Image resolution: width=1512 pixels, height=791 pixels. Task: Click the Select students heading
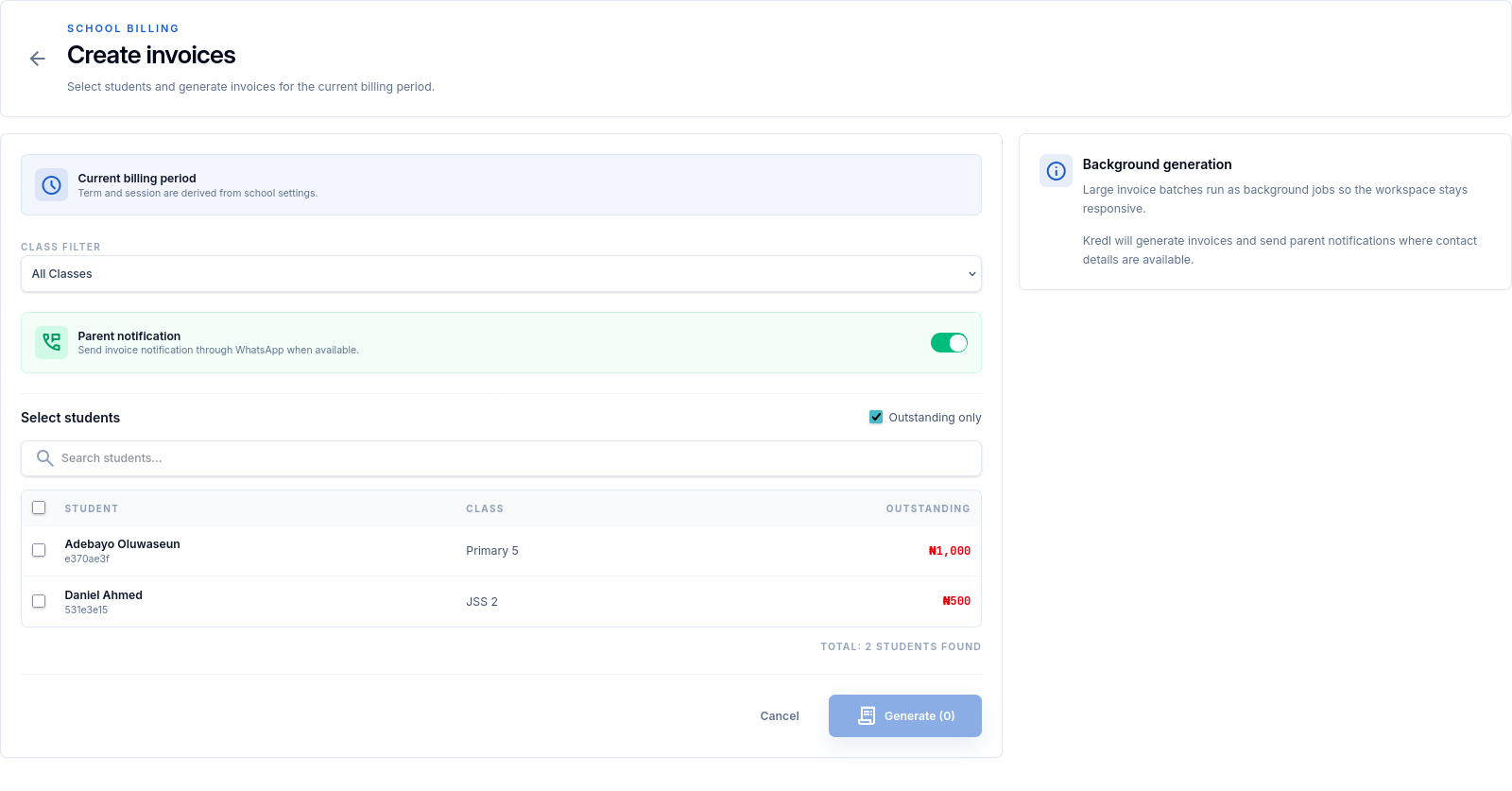click(x=71, y=418)
